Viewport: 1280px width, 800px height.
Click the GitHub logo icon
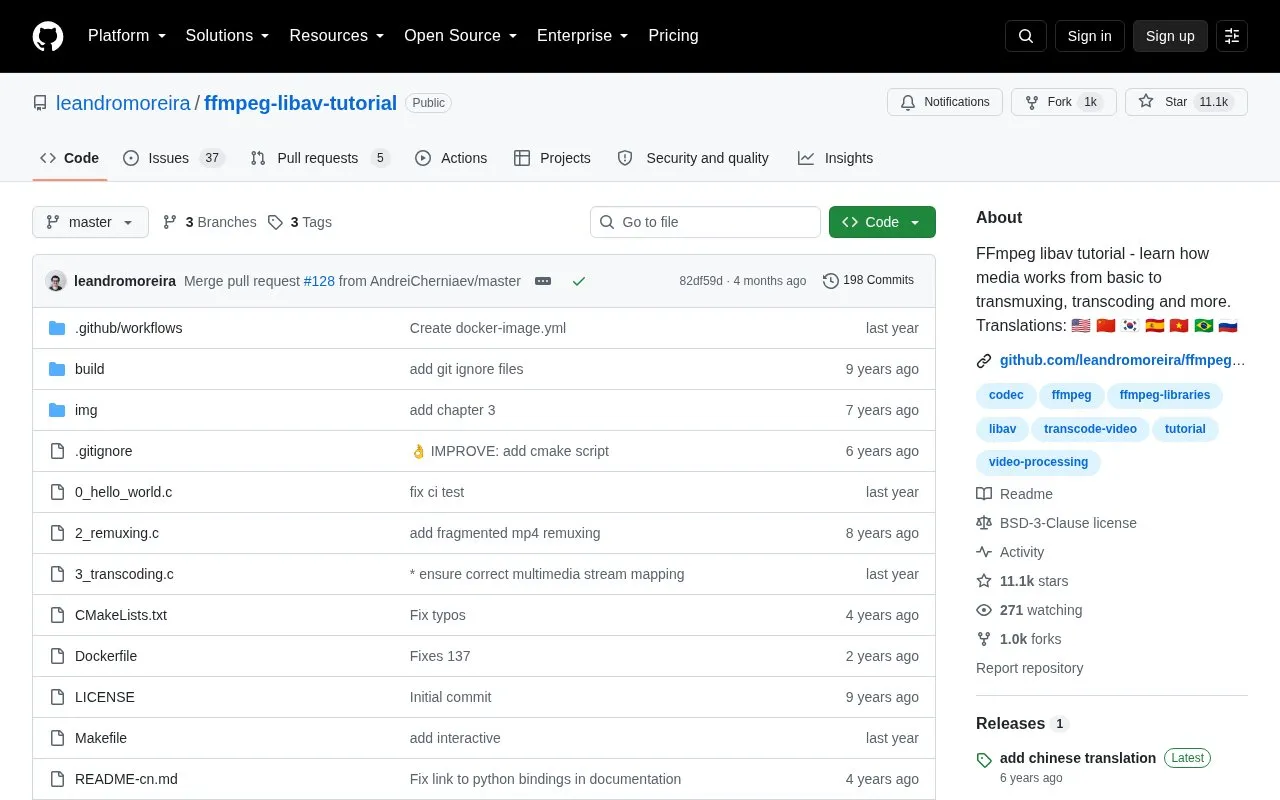(x=48, y=36)
